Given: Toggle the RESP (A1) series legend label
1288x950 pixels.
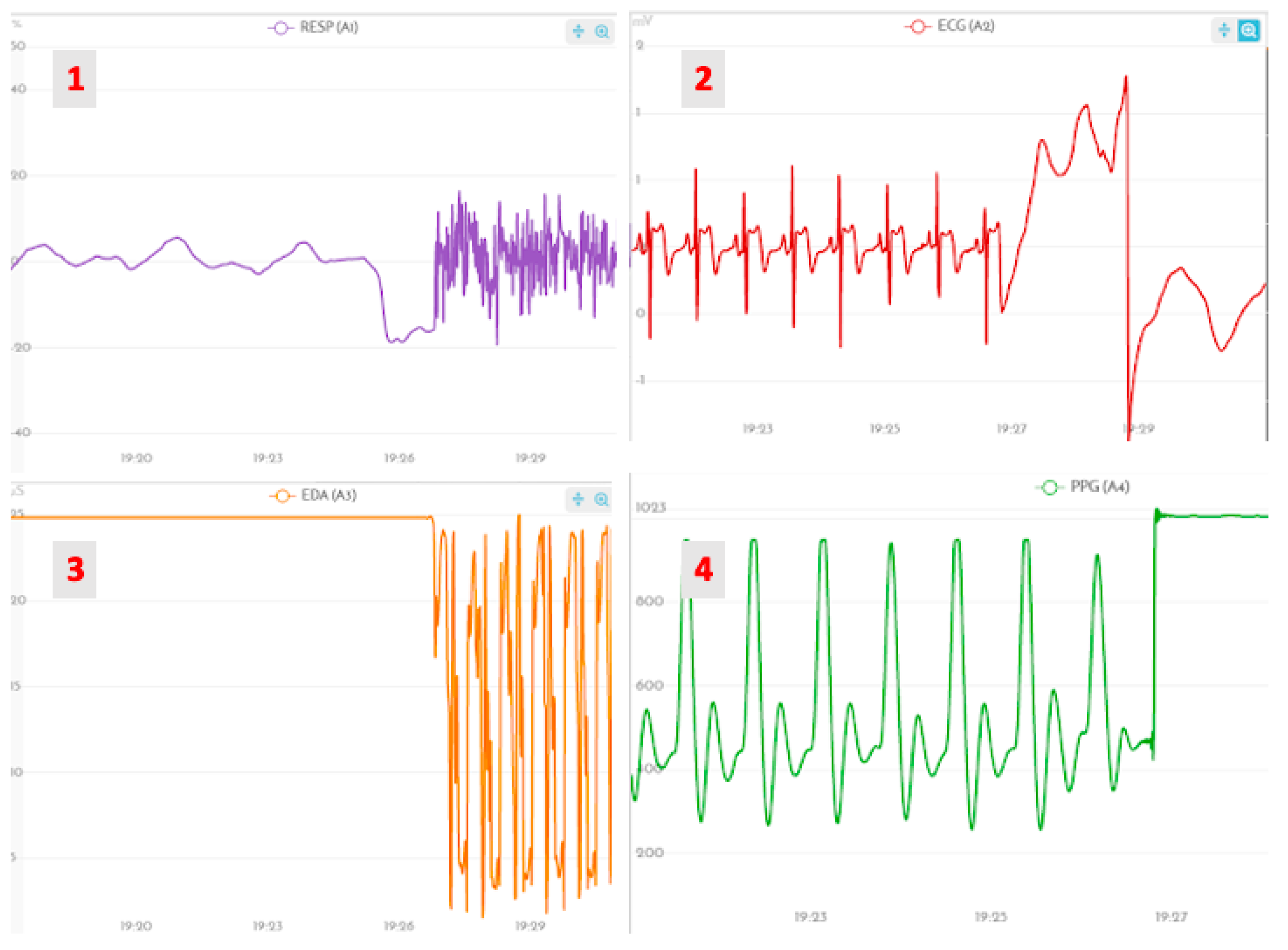Looking at the screenshot, I should point(329,28).
